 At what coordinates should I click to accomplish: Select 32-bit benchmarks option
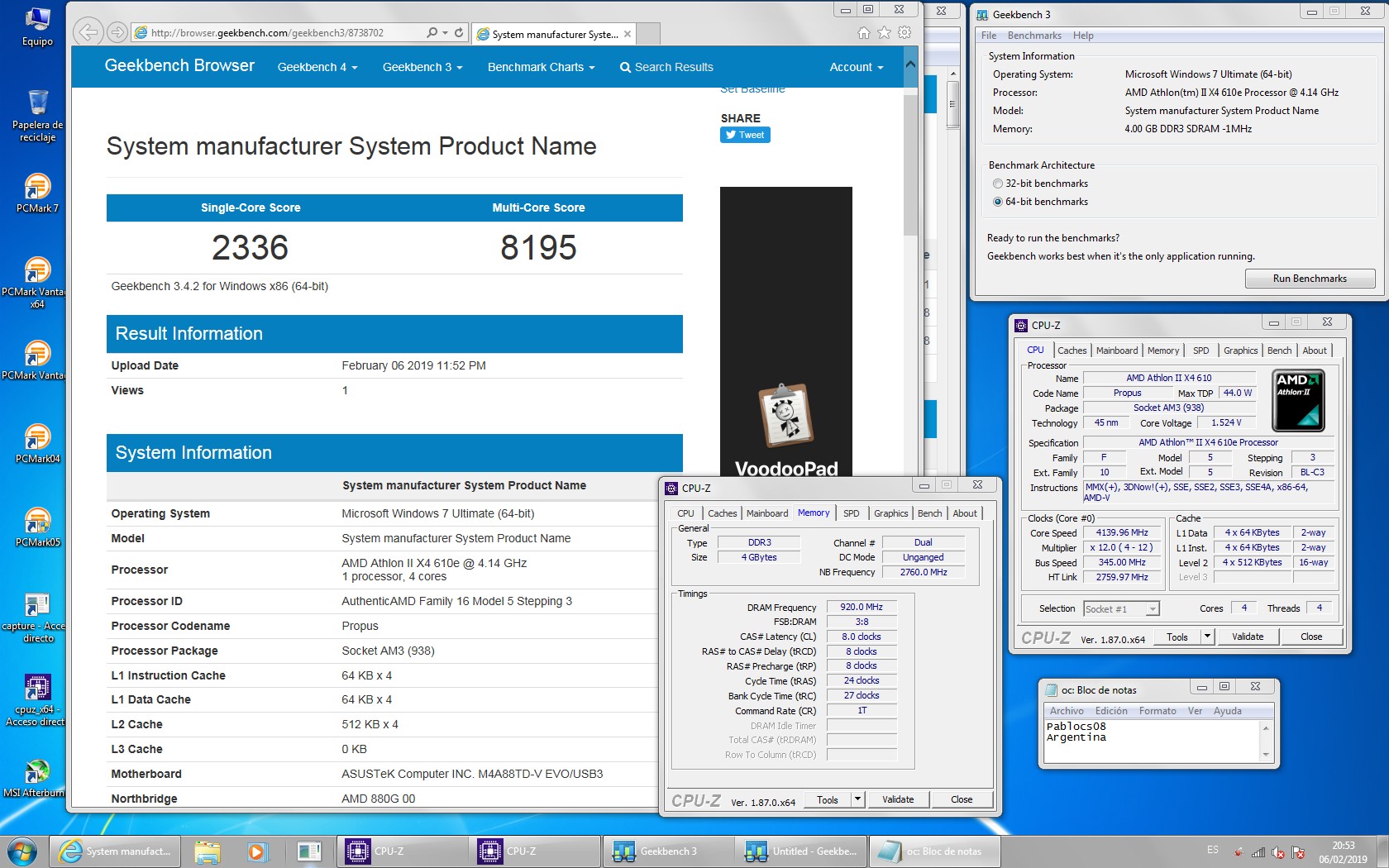coord(998,184)
